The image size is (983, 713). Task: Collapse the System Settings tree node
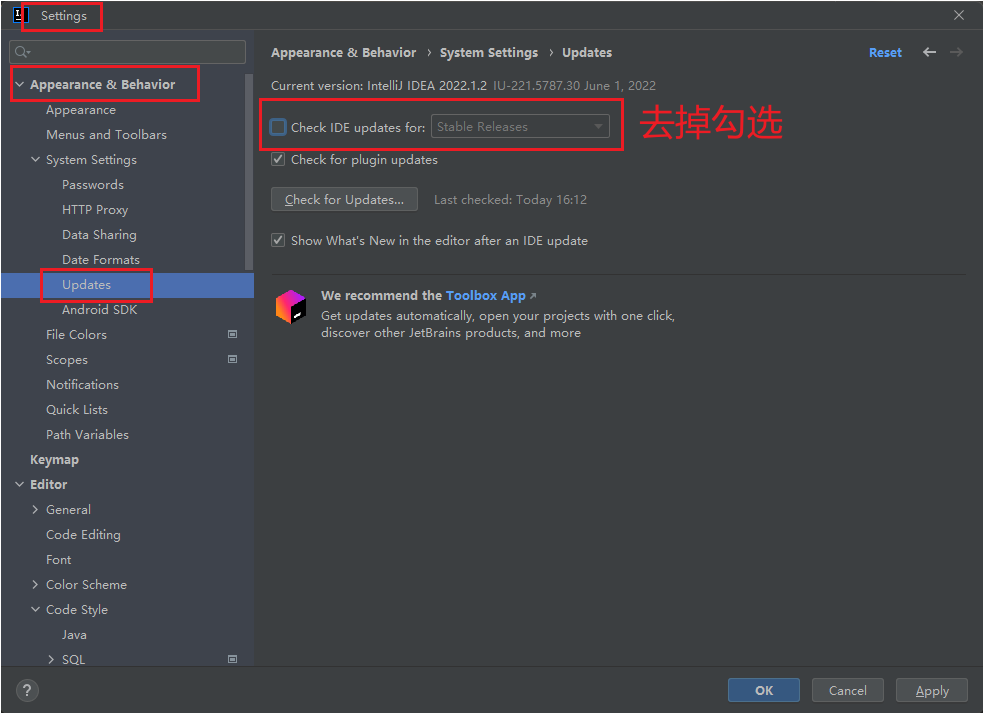pyautogui.click(x=35, y=159)
